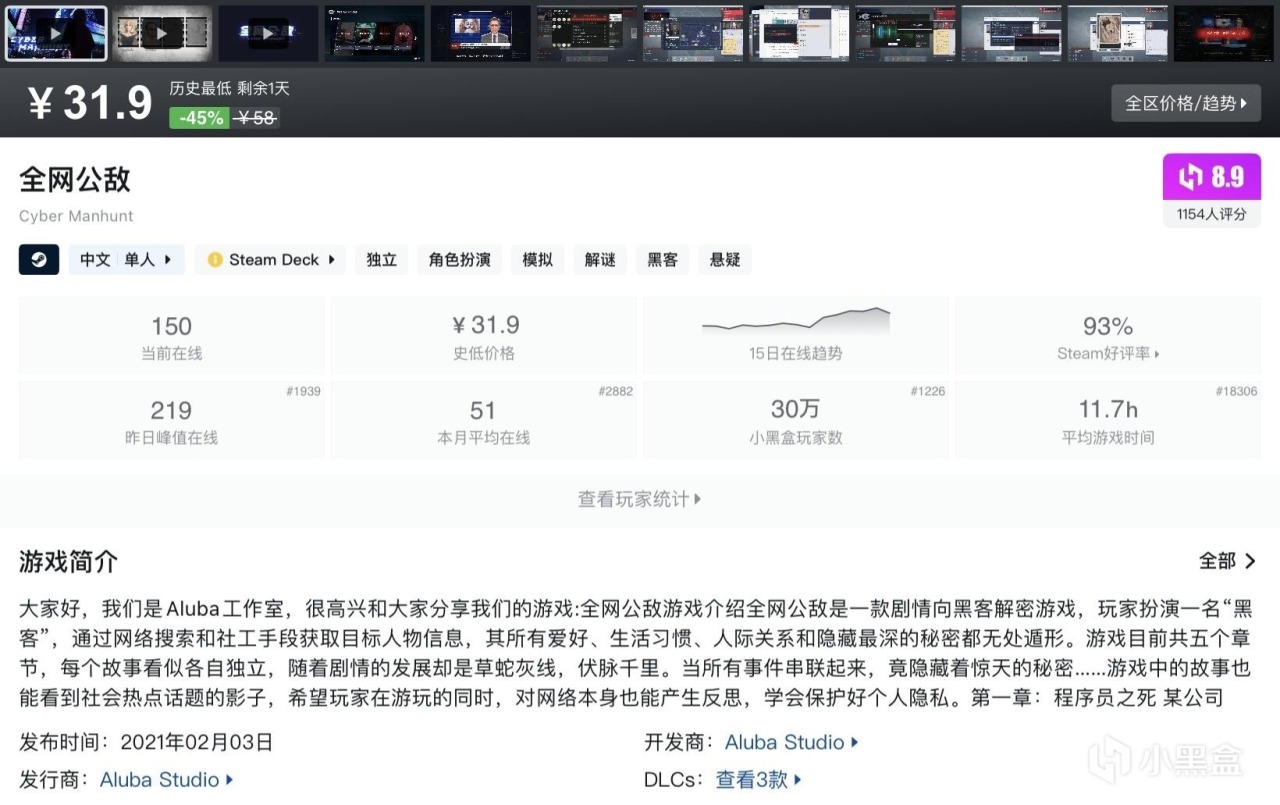Click the large ¥31.9 price in the header
Viewport: 1280px width, 805px height.
91,103
